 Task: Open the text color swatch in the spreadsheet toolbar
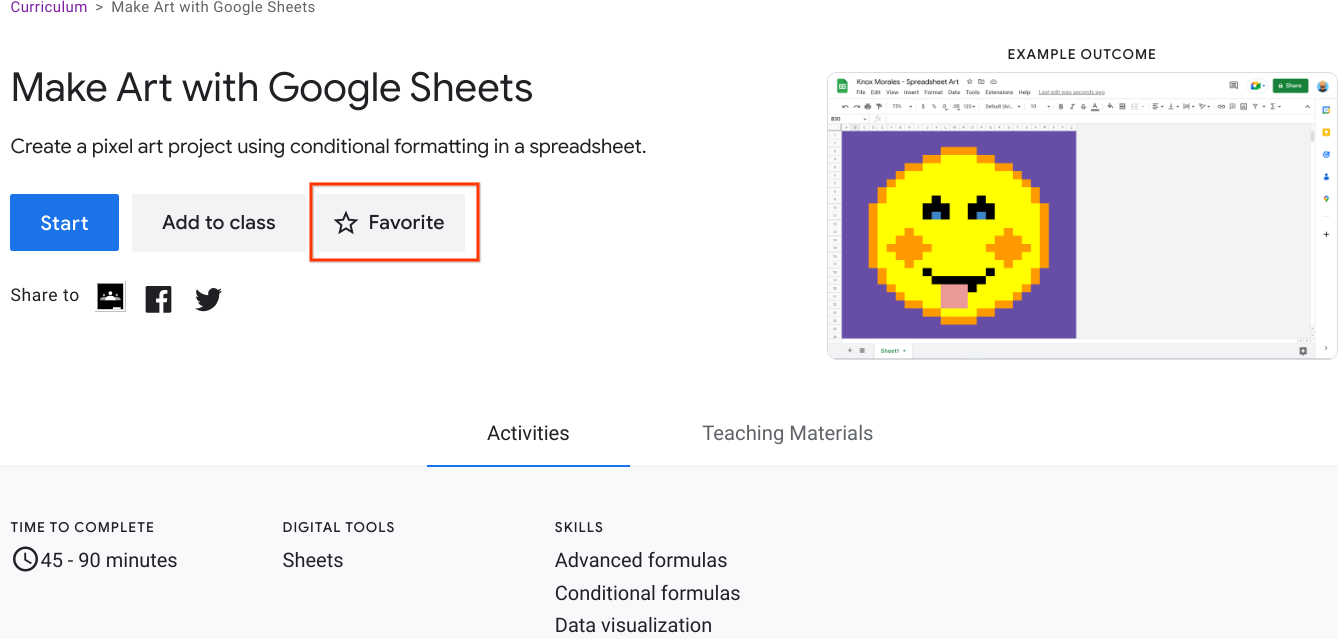coord(1094,107)
